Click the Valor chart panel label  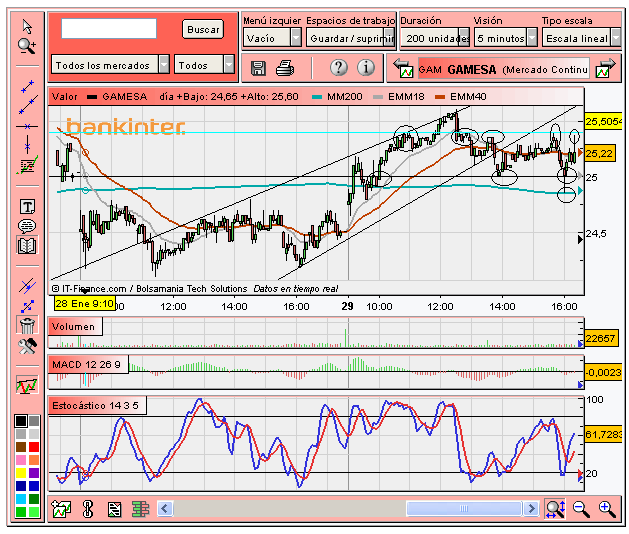65,97
